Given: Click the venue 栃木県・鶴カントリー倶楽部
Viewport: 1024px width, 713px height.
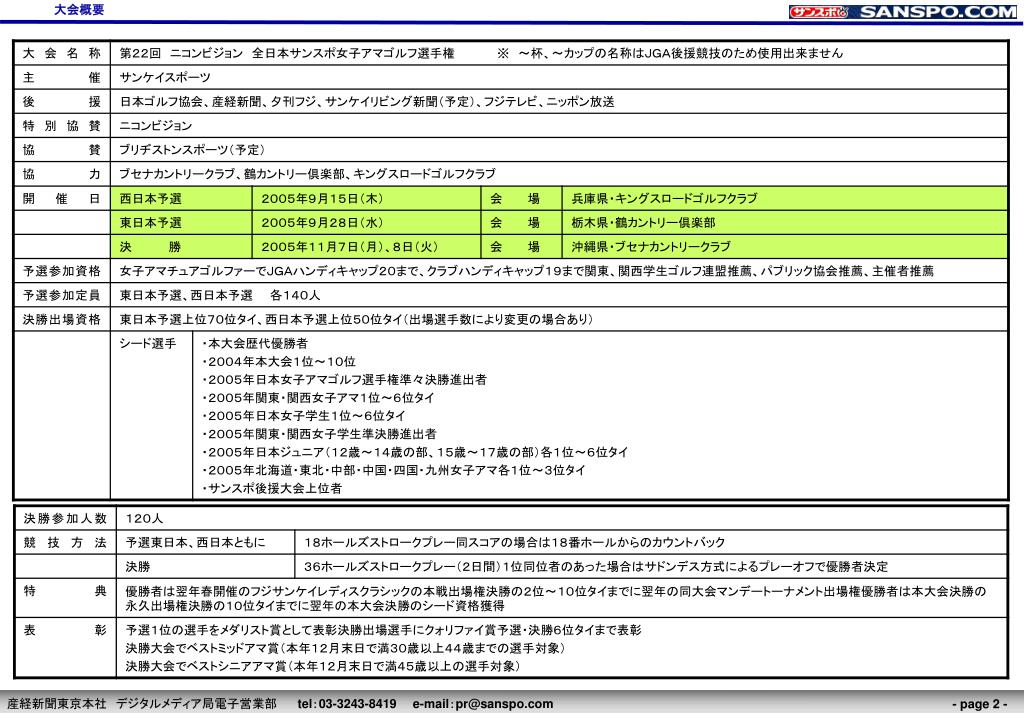Looking at the screenshot, I should pyautogui.click(x=643, y=223).
